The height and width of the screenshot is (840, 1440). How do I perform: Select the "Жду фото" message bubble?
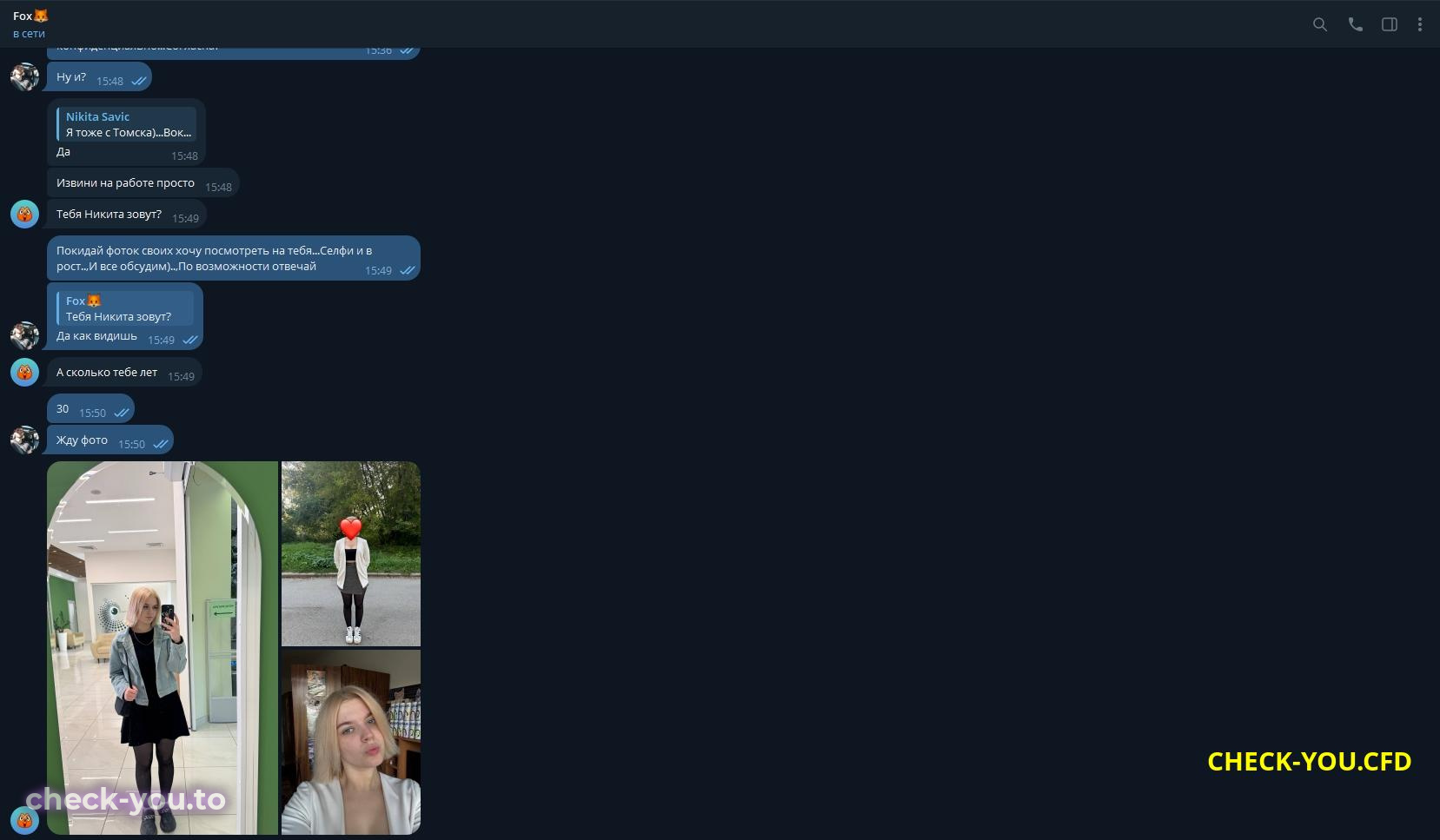pos(110,440)
